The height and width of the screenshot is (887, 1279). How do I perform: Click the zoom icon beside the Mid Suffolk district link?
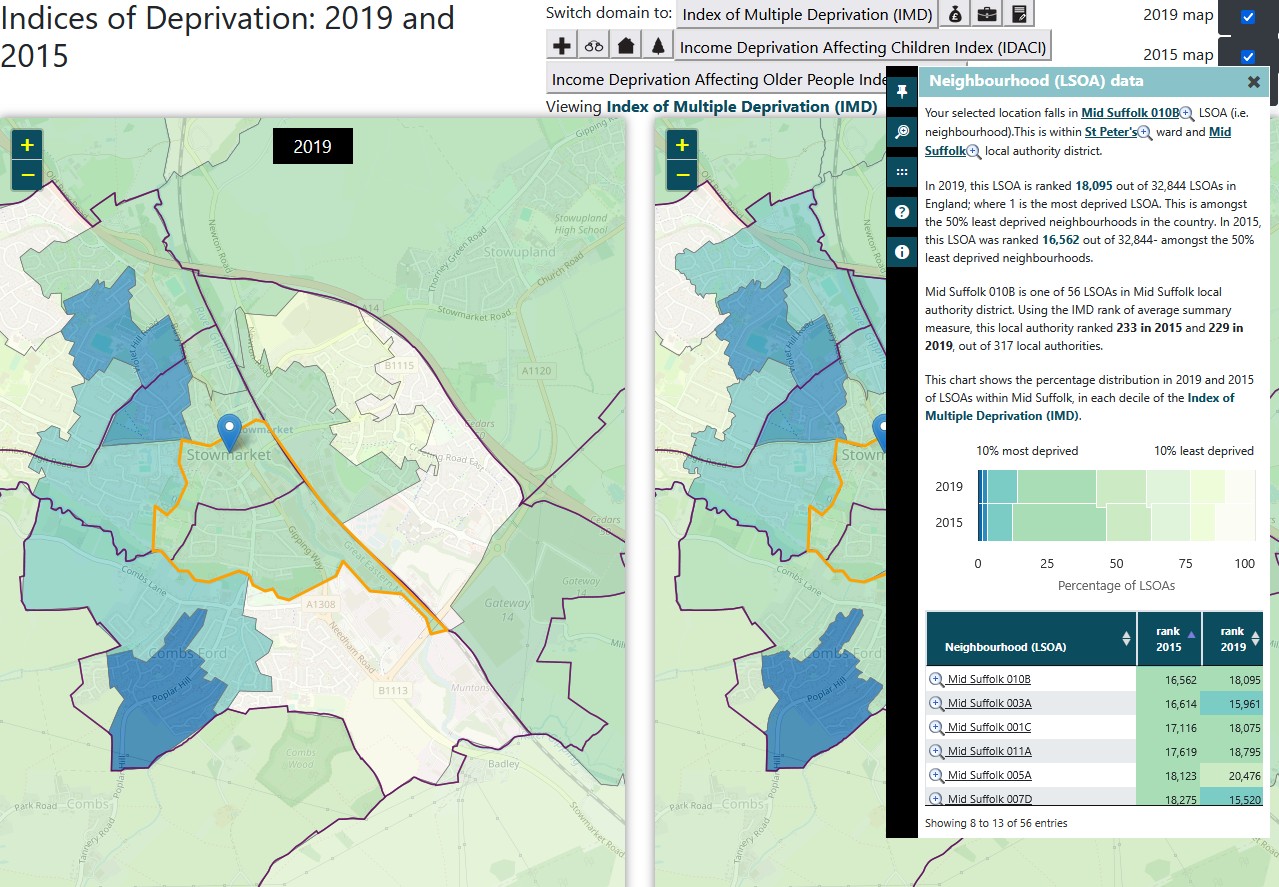(x=974, y=151)
